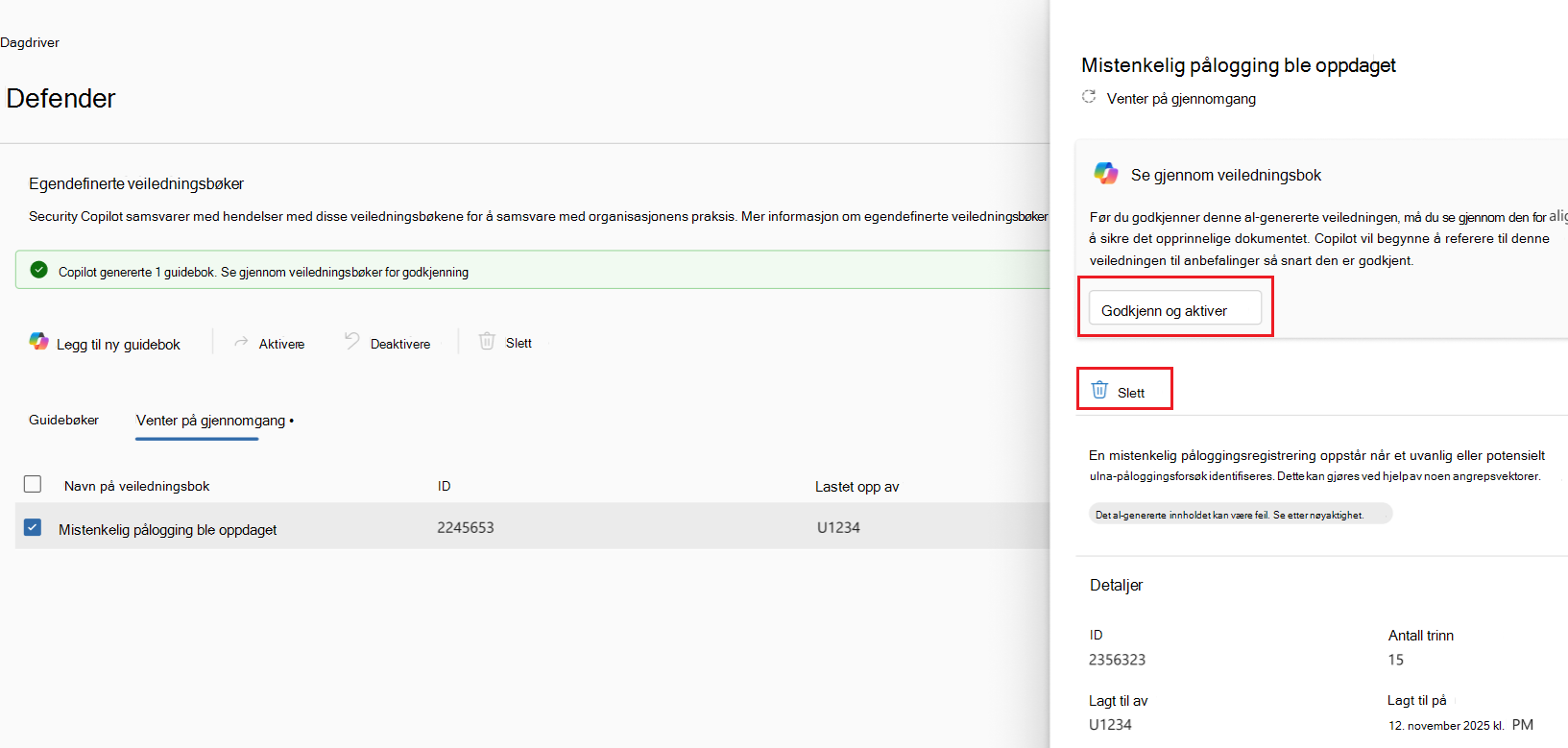This screenshot has height=748, width=1568.
Task: Click the Aktivere arrow icon
Action: click(x=241, y=342)
